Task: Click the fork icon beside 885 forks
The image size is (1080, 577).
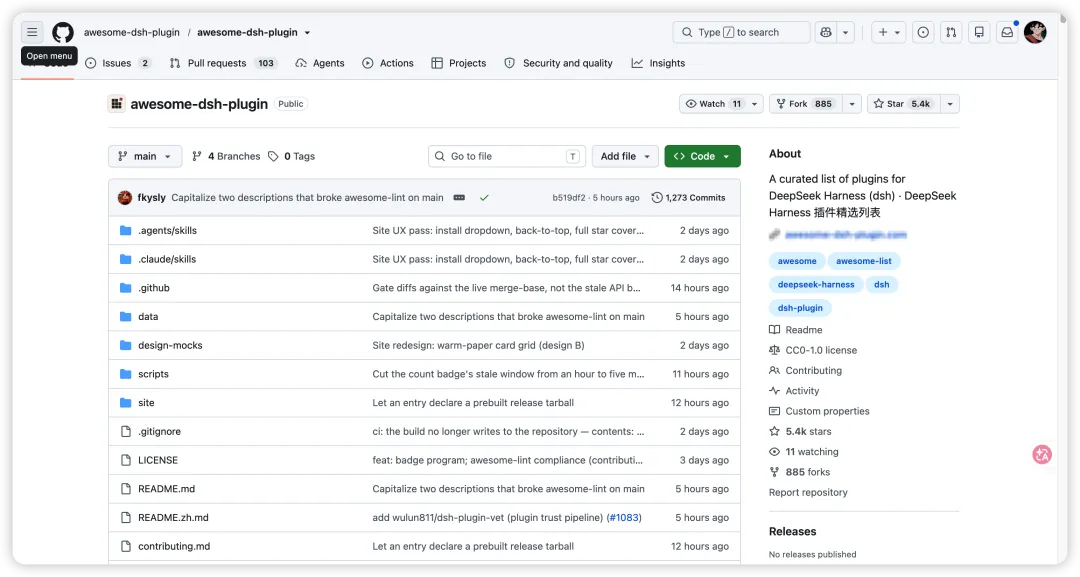Action: (774, 472)
